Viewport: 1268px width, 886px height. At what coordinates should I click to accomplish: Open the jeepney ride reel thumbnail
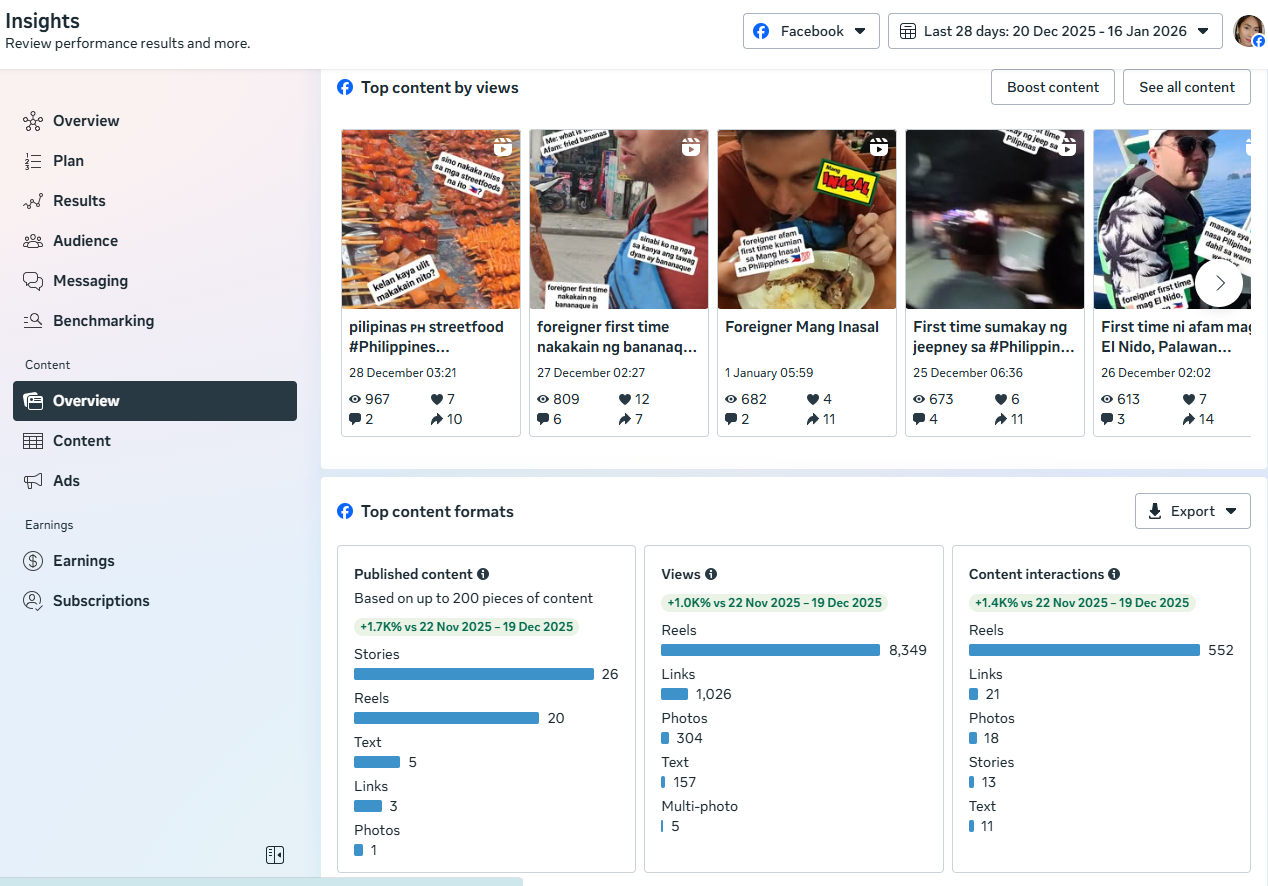995,219
